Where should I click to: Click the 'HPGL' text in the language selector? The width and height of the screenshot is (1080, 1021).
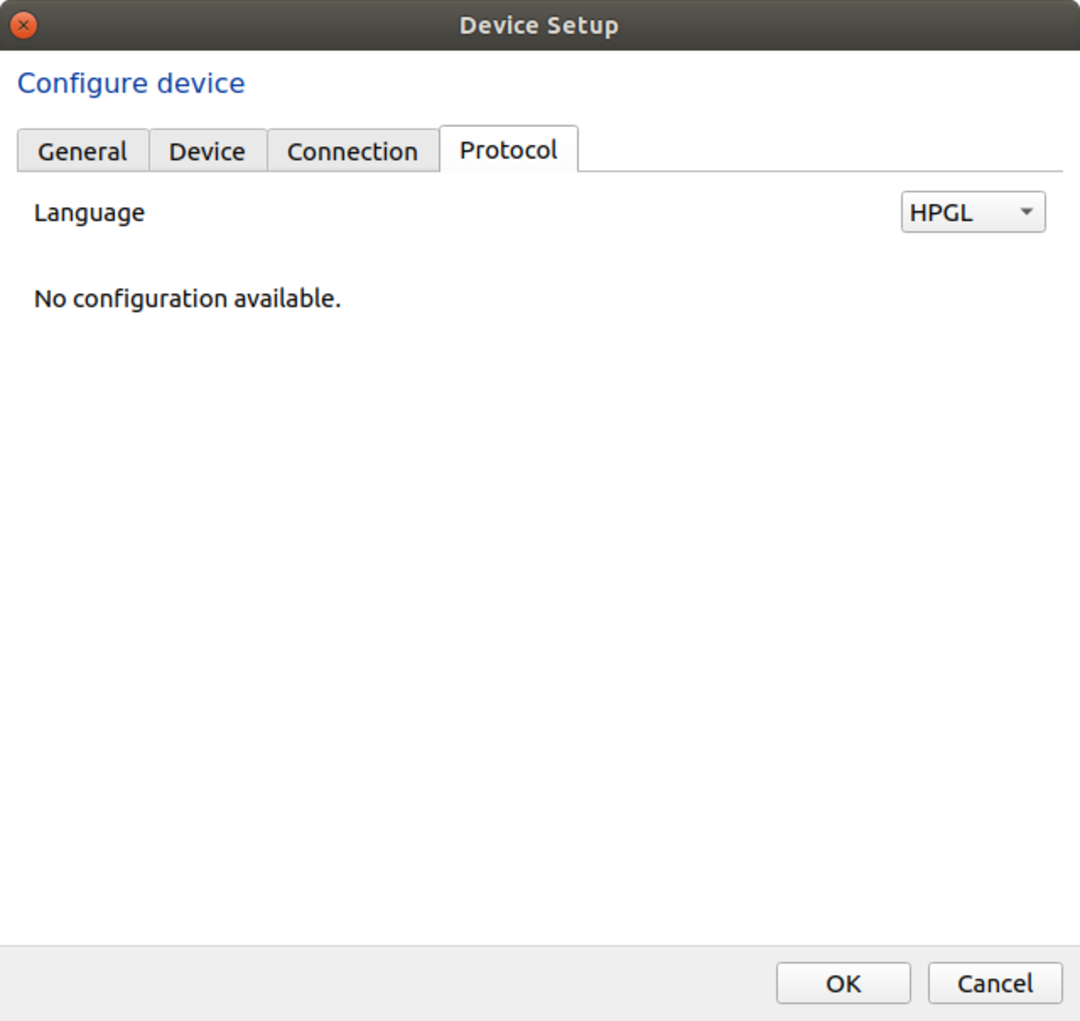(x=941, y=212)
